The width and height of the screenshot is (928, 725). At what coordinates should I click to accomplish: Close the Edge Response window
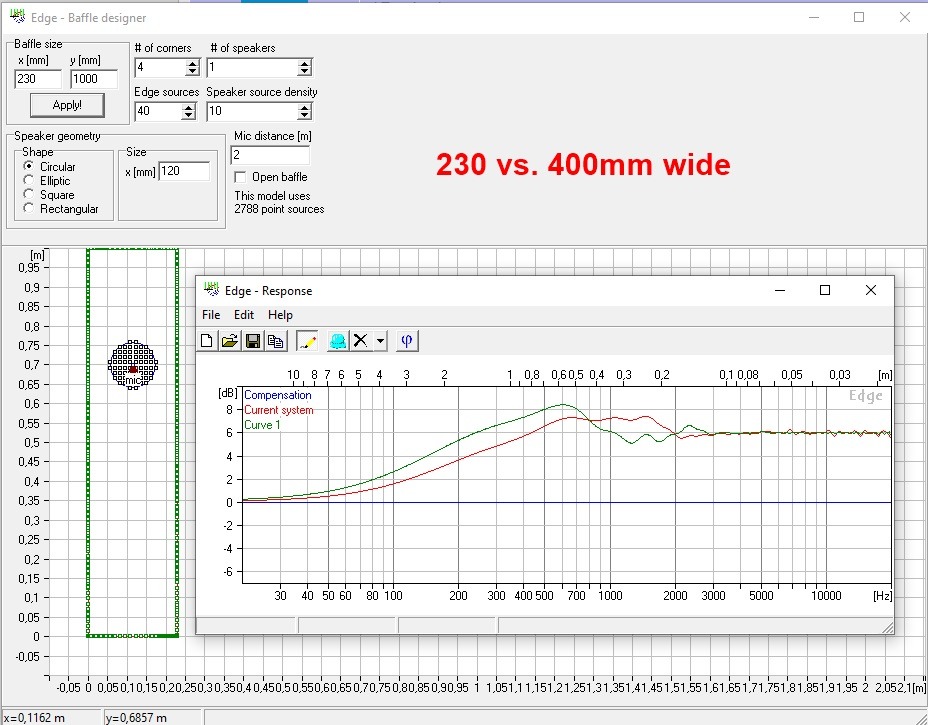point(871,290)
